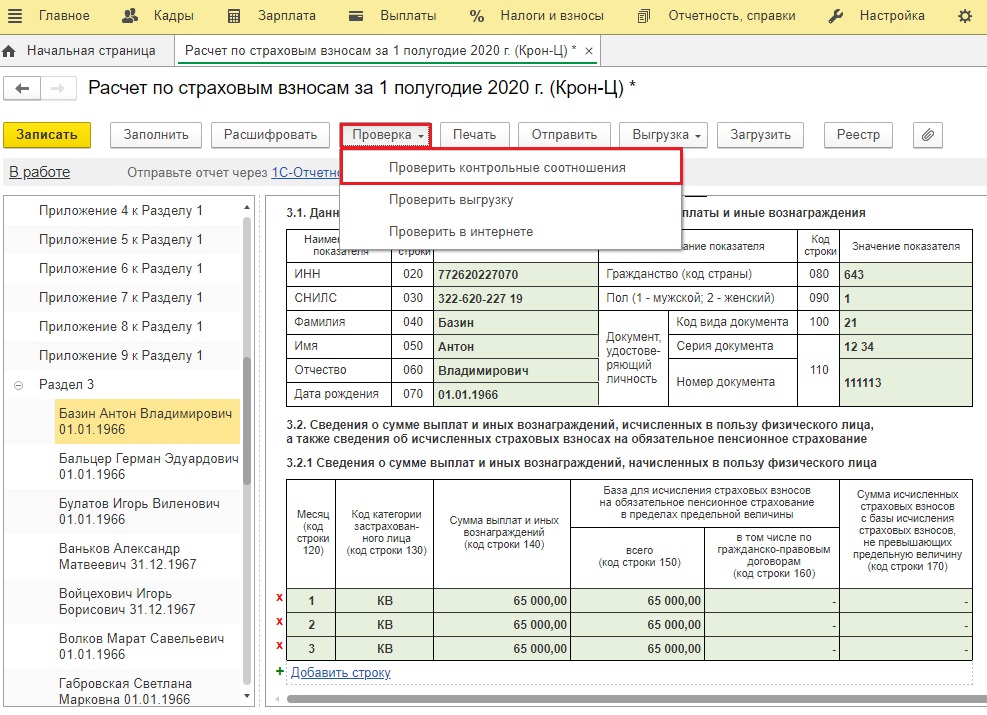The image size is (987, 715).
Task: Click the paperclip attachments button
Action: tap(928, 135)
